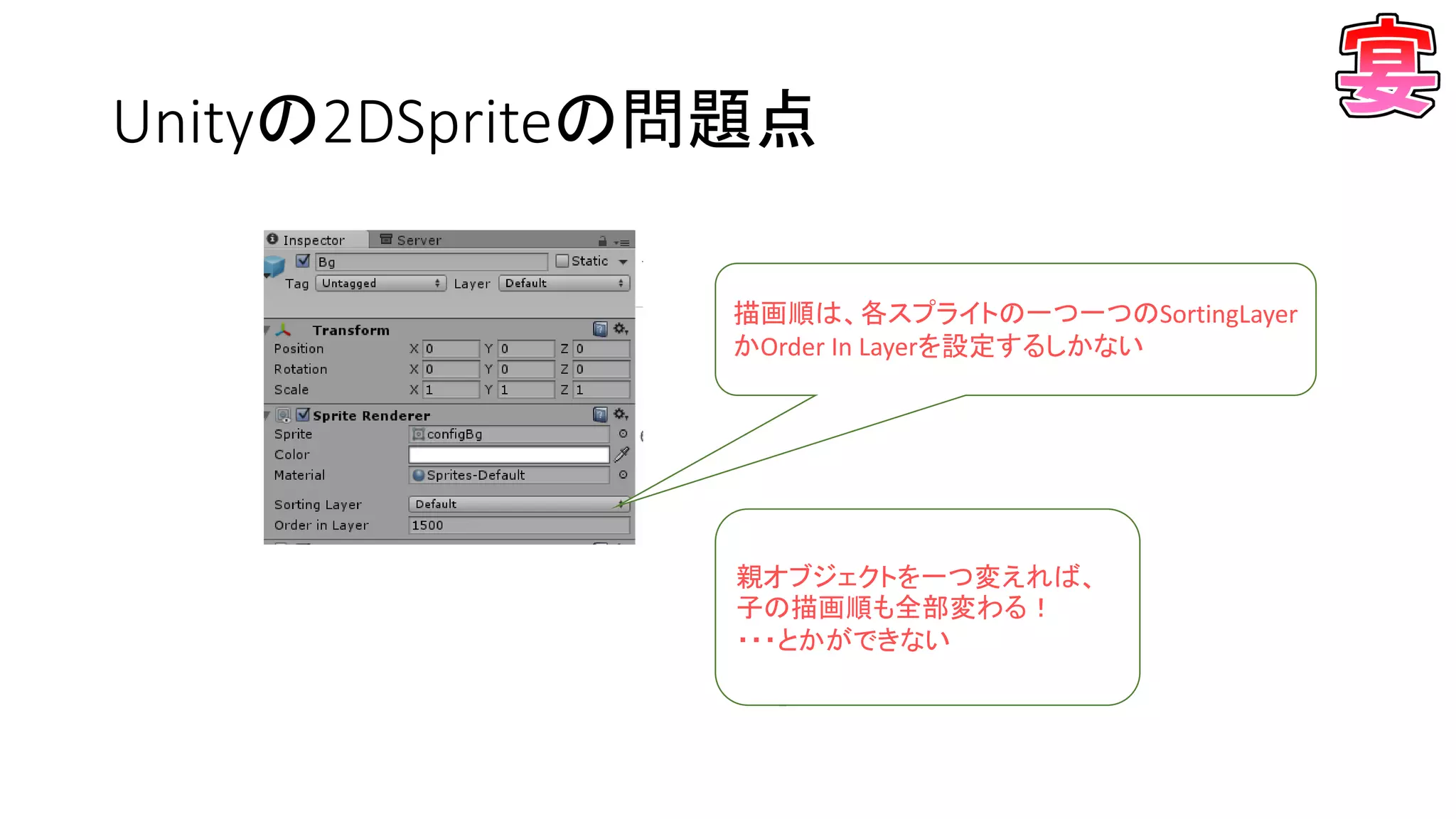Viewport: 1456px width, 819px height.
Task: Disable the Sprite Renderer enabled checkbox
Action: click(x=303, y=414)
